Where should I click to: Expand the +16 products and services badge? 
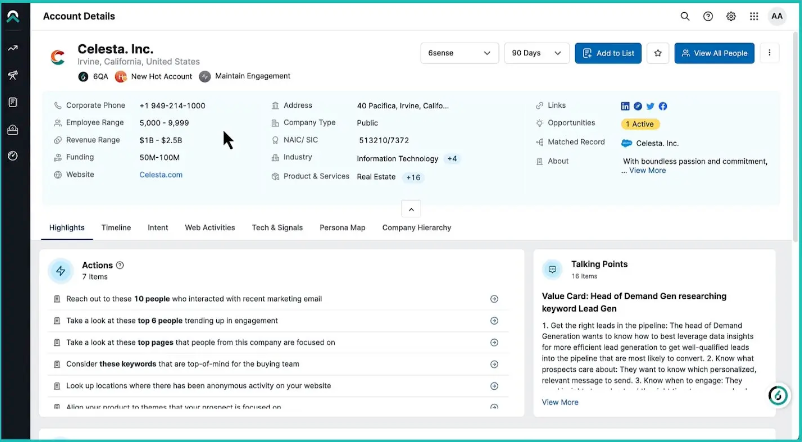[413, 178]
